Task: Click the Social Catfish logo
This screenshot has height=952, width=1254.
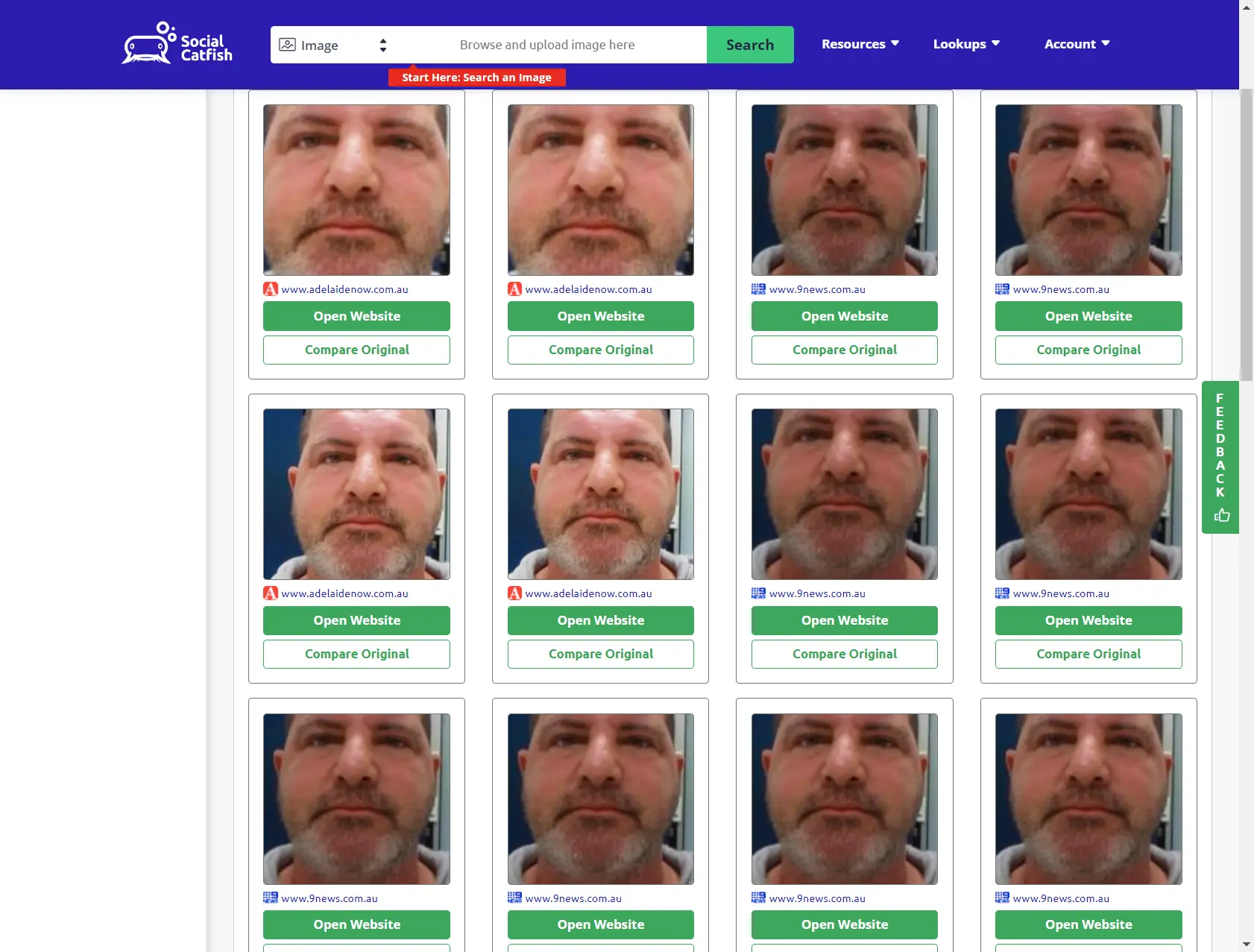Action: click(177, 43)
